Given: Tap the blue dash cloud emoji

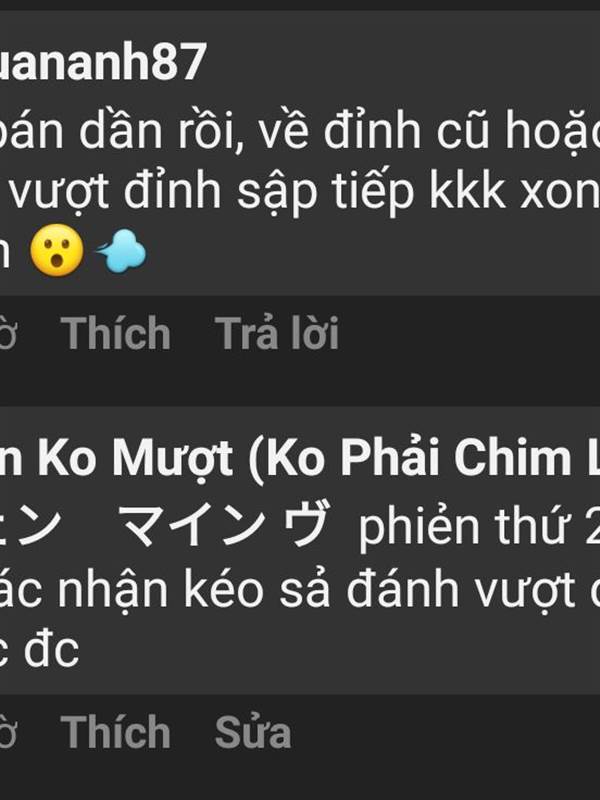Looking at the screenshot, I should coord(121,251).
